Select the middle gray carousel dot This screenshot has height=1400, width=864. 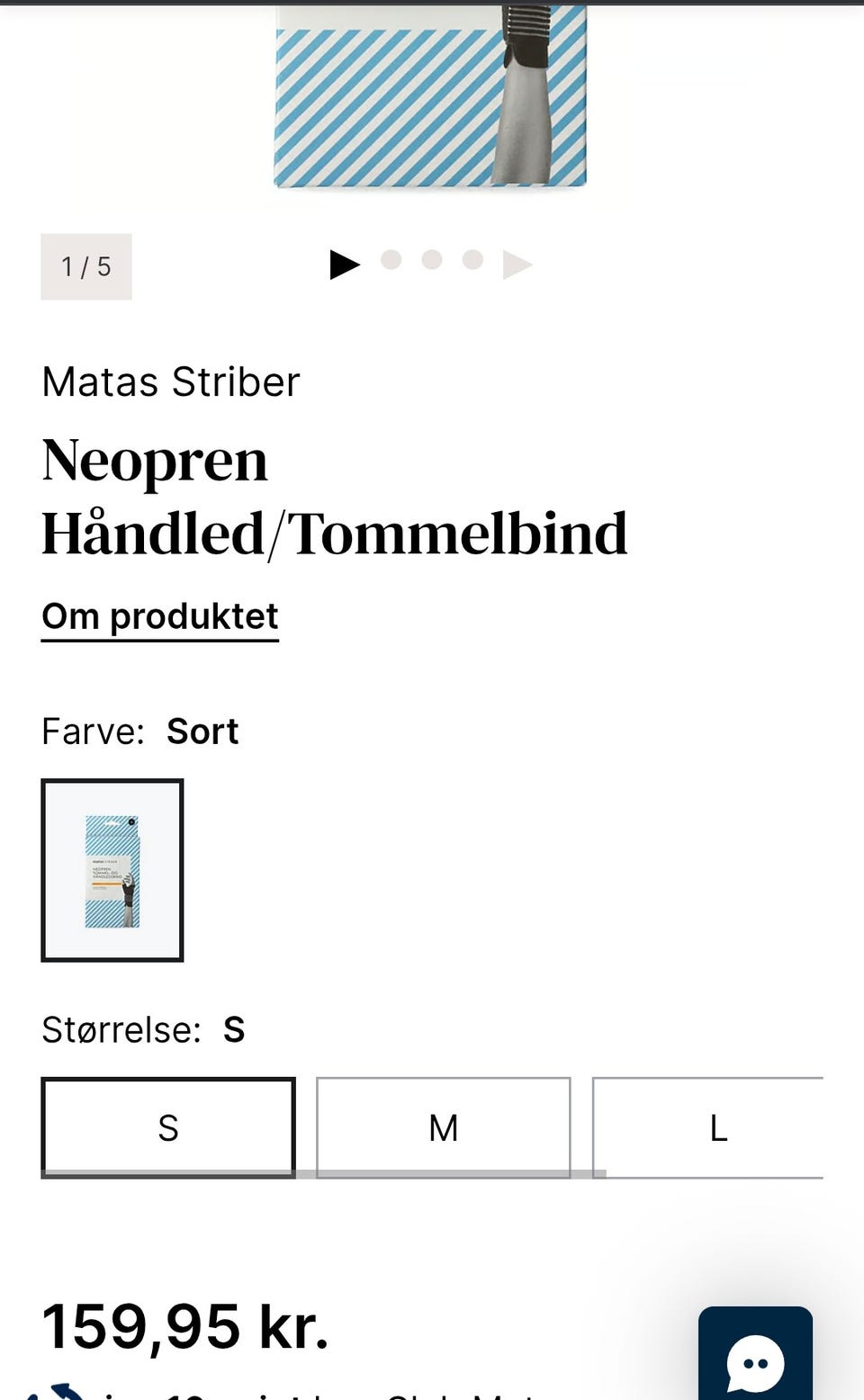point(432,260)
